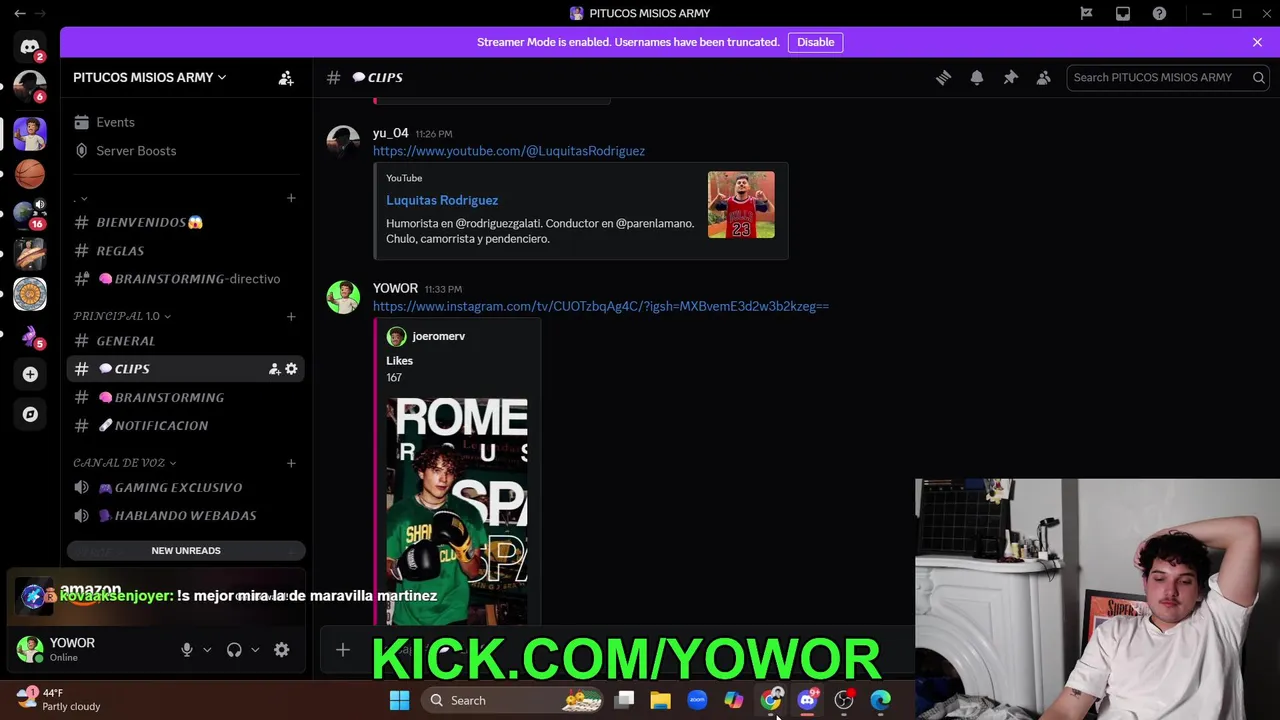Join GAMING EXCLUSIVO voice channel
The image size is (1280, 720).
point(186,487)
